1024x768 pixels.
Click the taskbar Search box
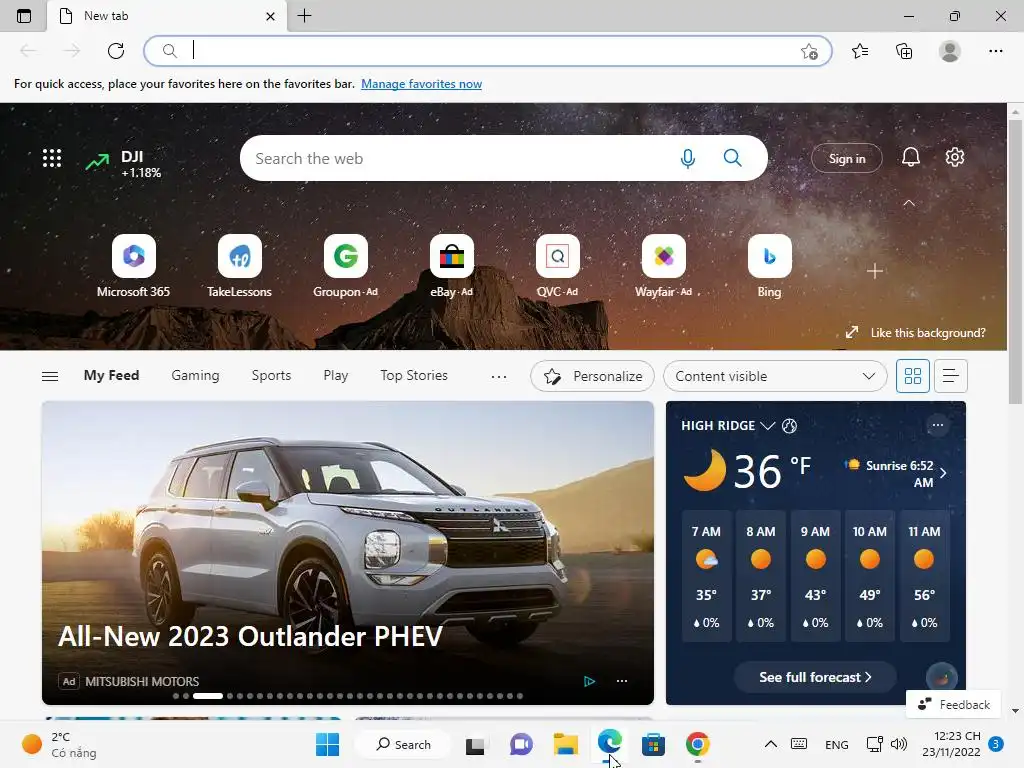404,744
